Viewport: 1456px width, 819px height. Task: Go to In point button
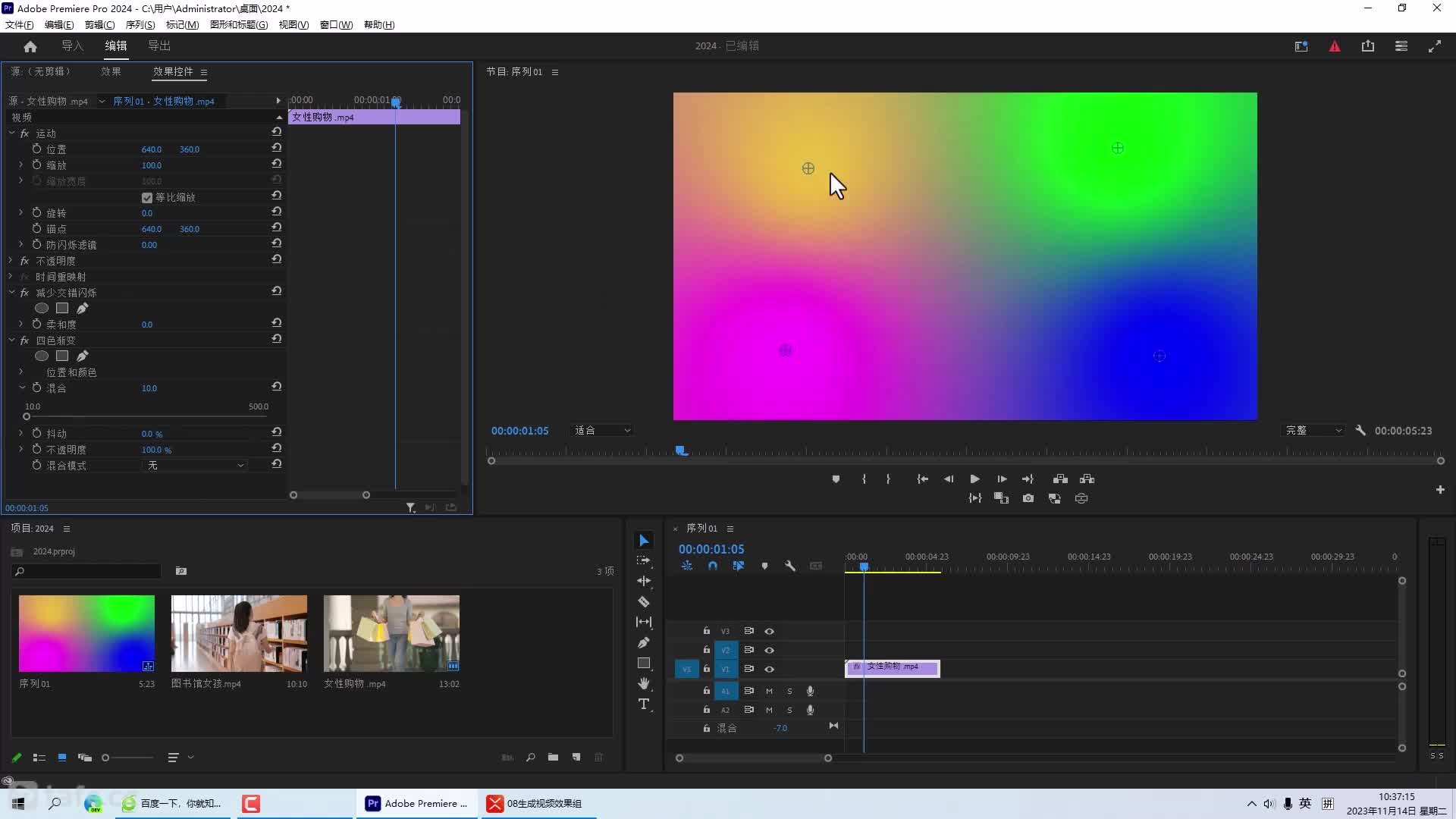tap(922, 479)
